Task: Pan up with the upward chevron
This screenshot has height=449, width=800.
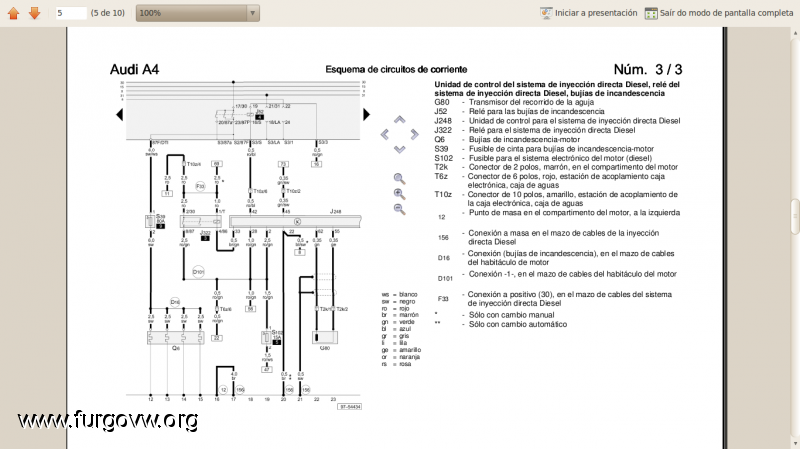Action: pos(399,120)
